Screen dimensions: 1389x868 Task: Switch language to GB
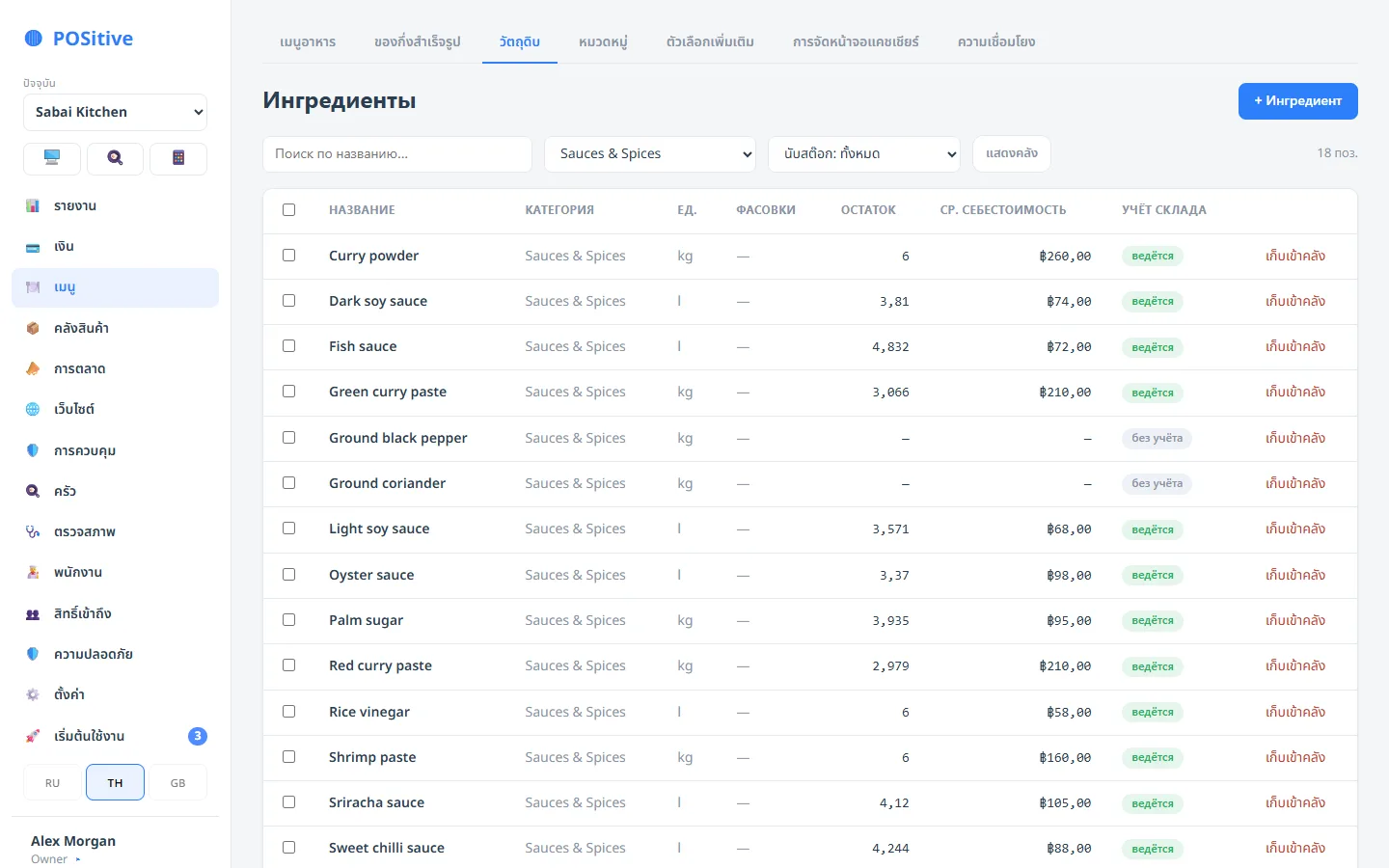177,783
